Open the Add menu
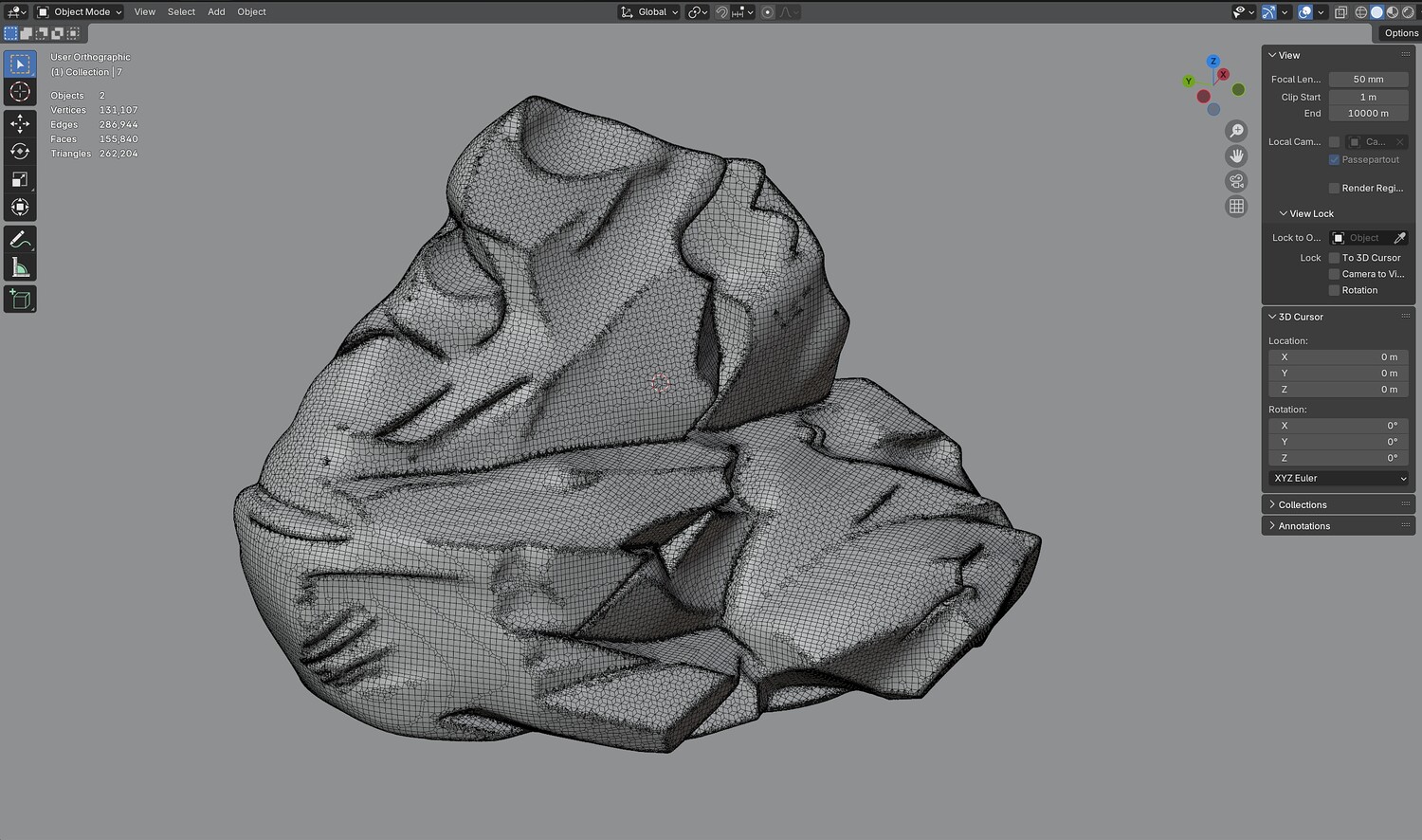This screenshot has height=840, width=1422. click(216, 12)
